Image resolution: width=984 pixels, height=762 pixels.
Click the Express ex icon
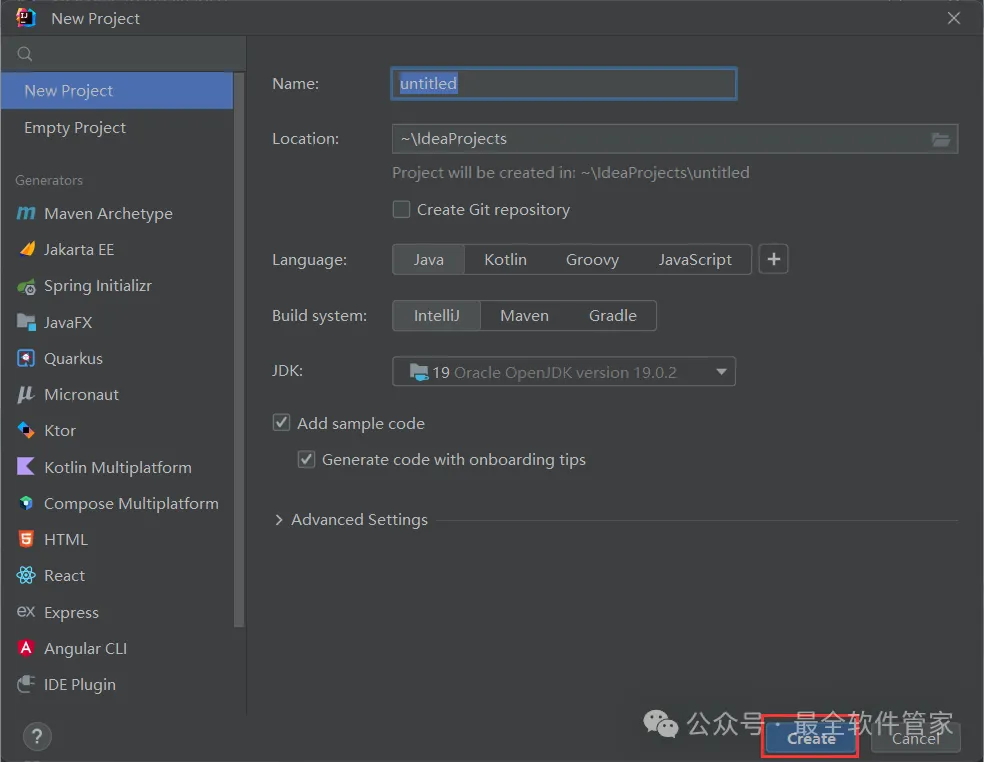(26, 611)
